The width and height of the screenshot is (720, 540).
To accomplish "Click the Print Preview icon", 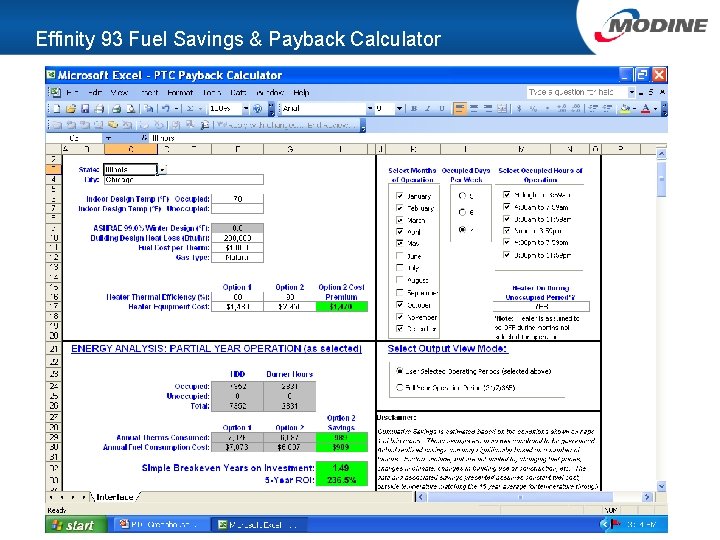I will pos(131,109).
